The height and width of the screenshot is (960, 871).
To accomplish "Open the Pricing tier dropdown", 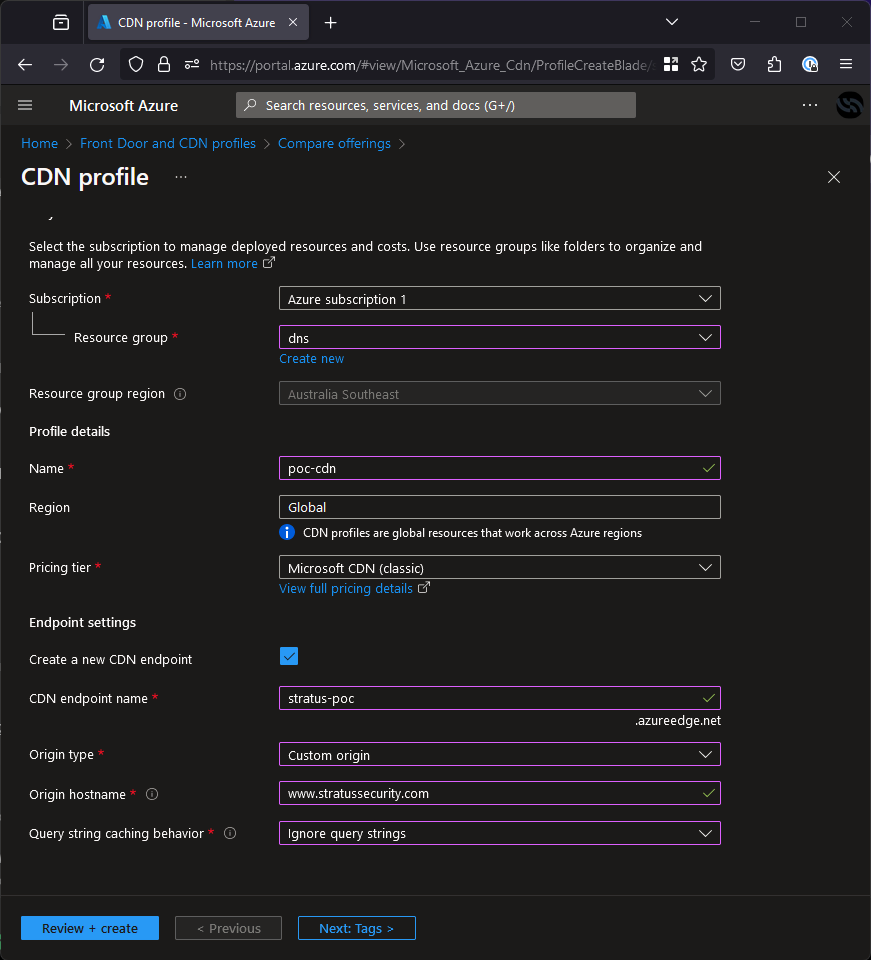I will pos(499,568).
